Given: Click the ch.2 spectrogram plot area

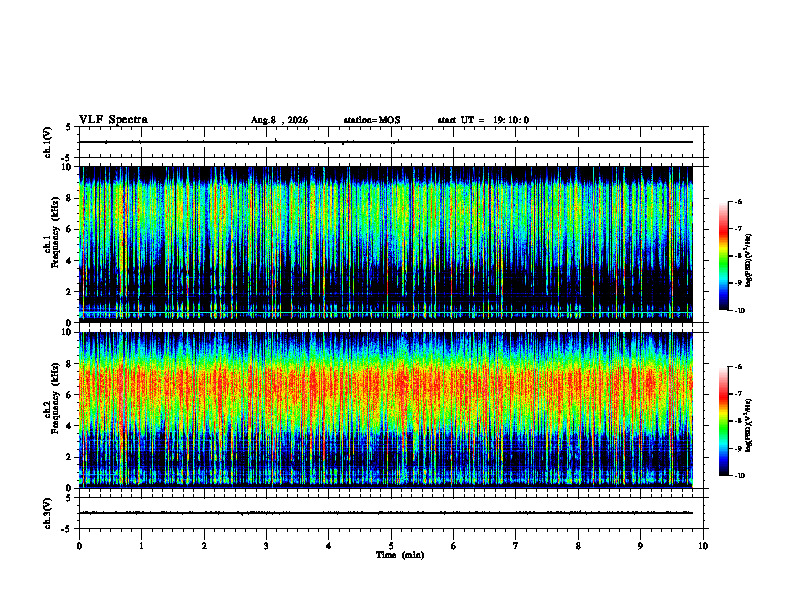Looking at the screenshot, I should coord(386,410).
